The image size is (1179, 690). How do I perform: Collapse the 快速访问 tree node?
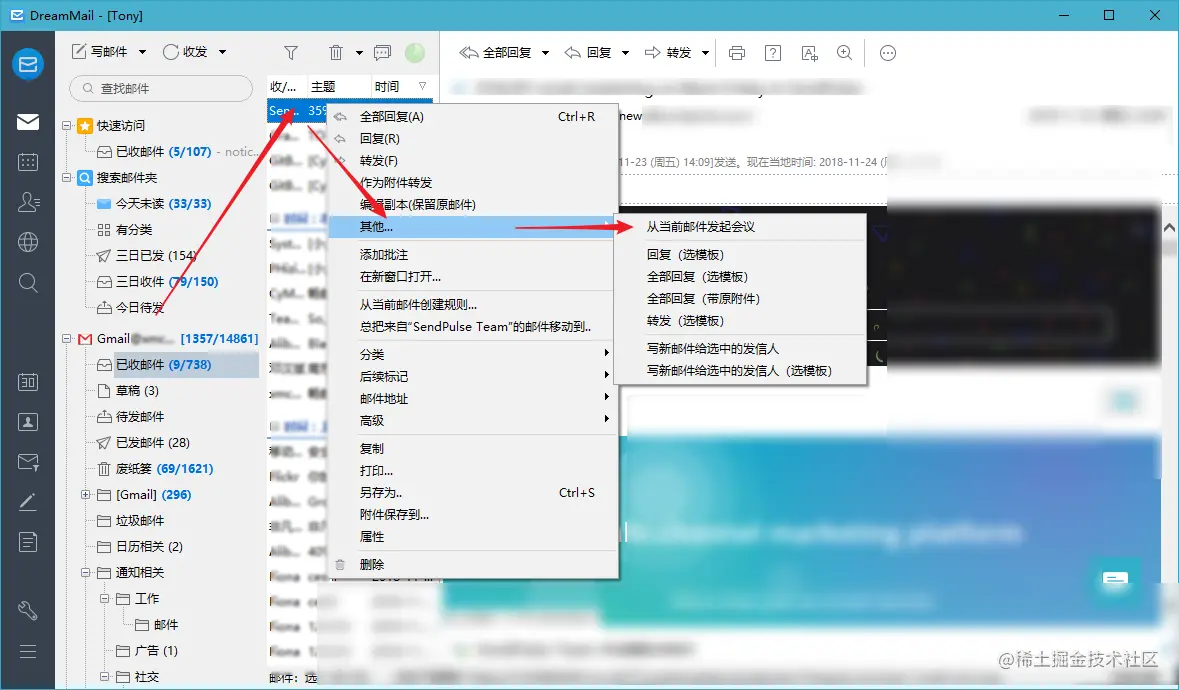tap(66, 126)
